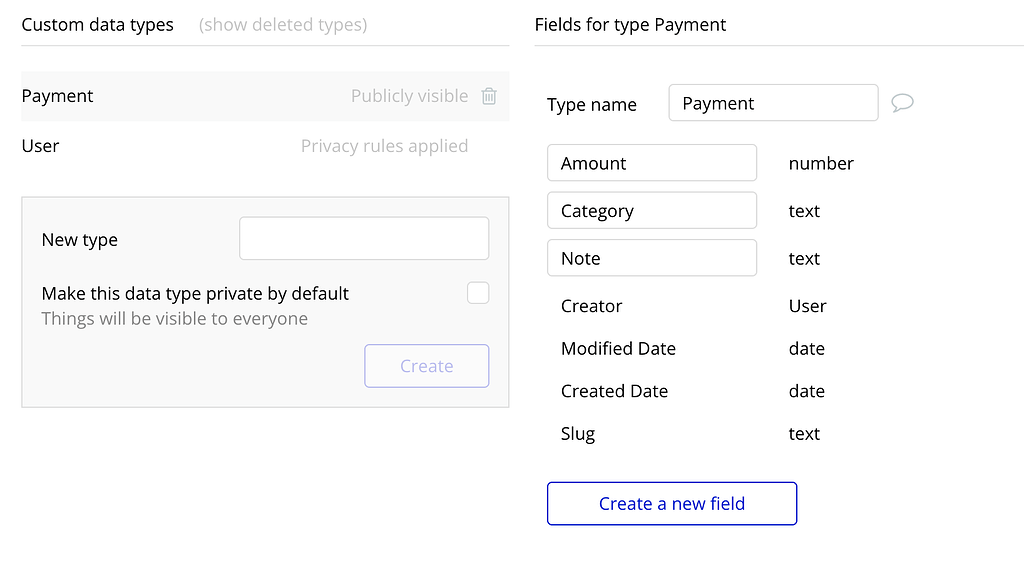
Task: Select the Creator field of type User
Action: (591, 306)
